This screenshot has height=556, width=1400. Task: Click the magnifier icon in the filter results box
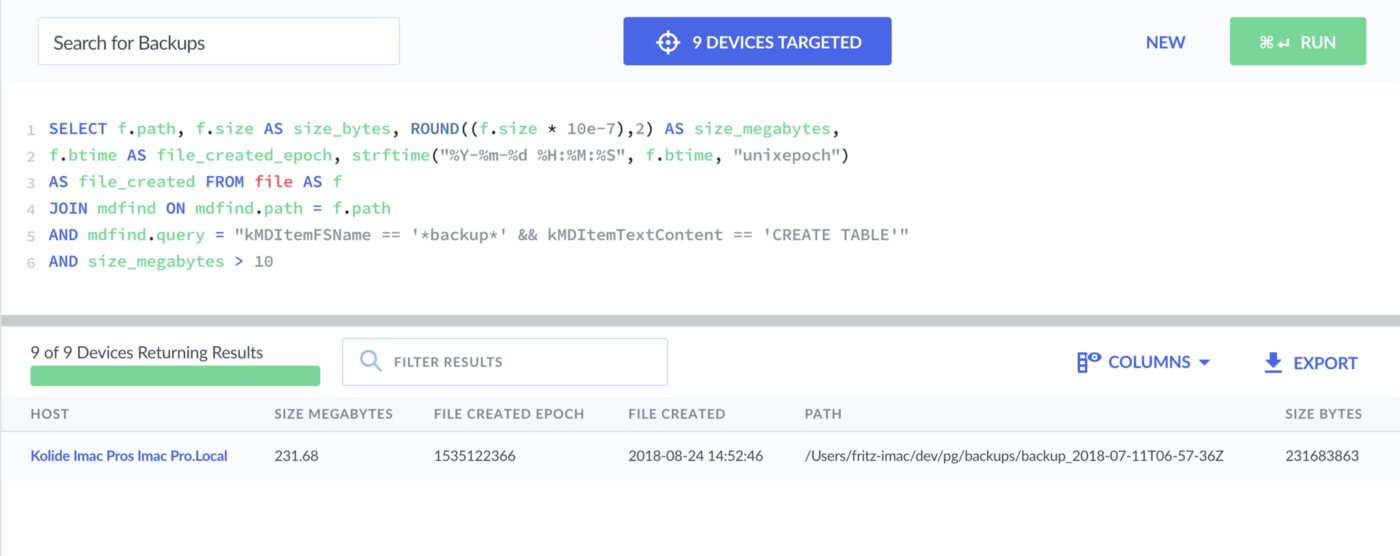coord(371,362)
